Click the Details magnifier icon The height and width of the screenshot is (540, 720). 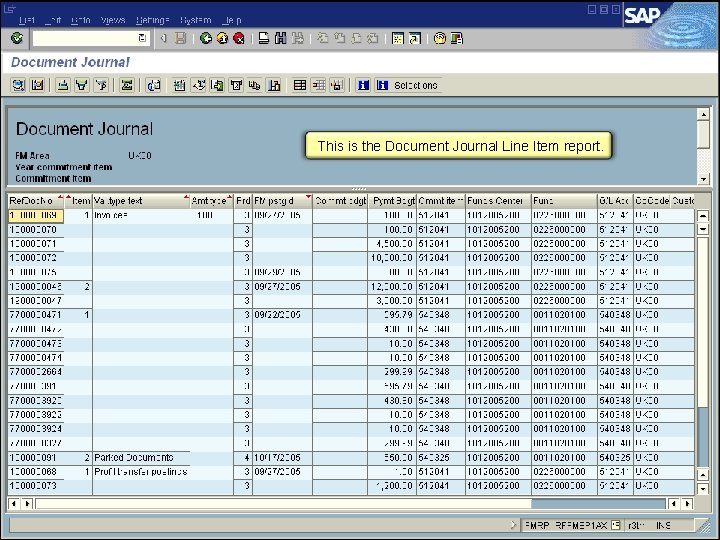[x=18, y=85]
